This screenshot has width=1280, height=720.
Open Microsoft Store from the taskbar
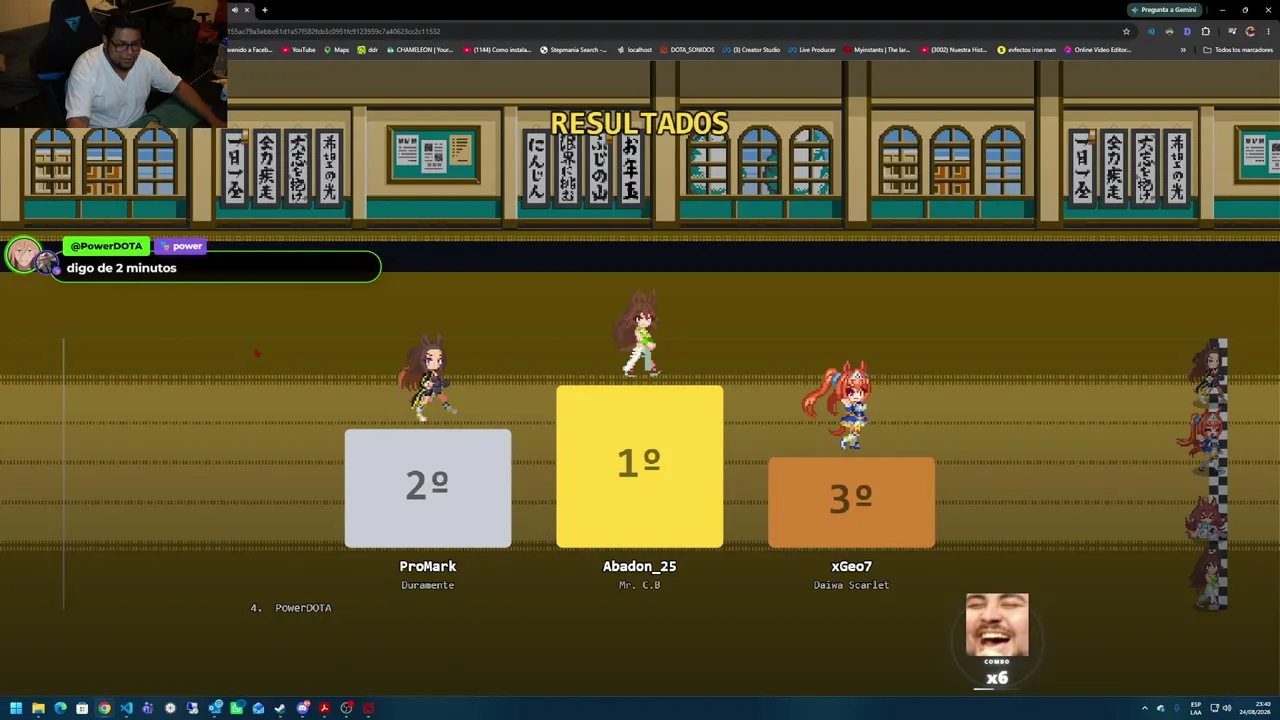pos(82,709)
